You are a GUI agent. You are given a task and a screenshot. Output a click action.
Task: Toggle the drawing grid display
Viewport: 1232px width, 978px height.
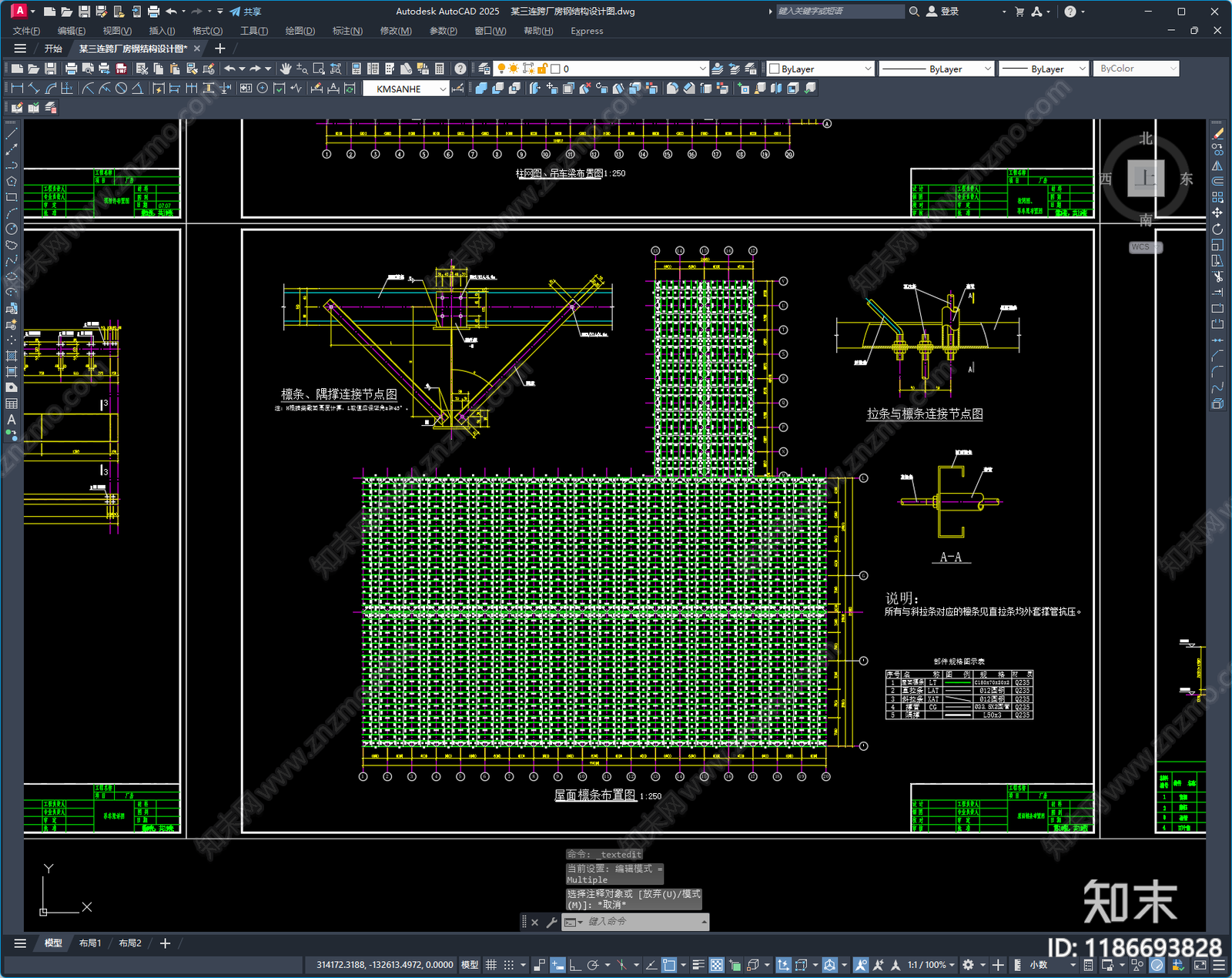click(490, 965)
